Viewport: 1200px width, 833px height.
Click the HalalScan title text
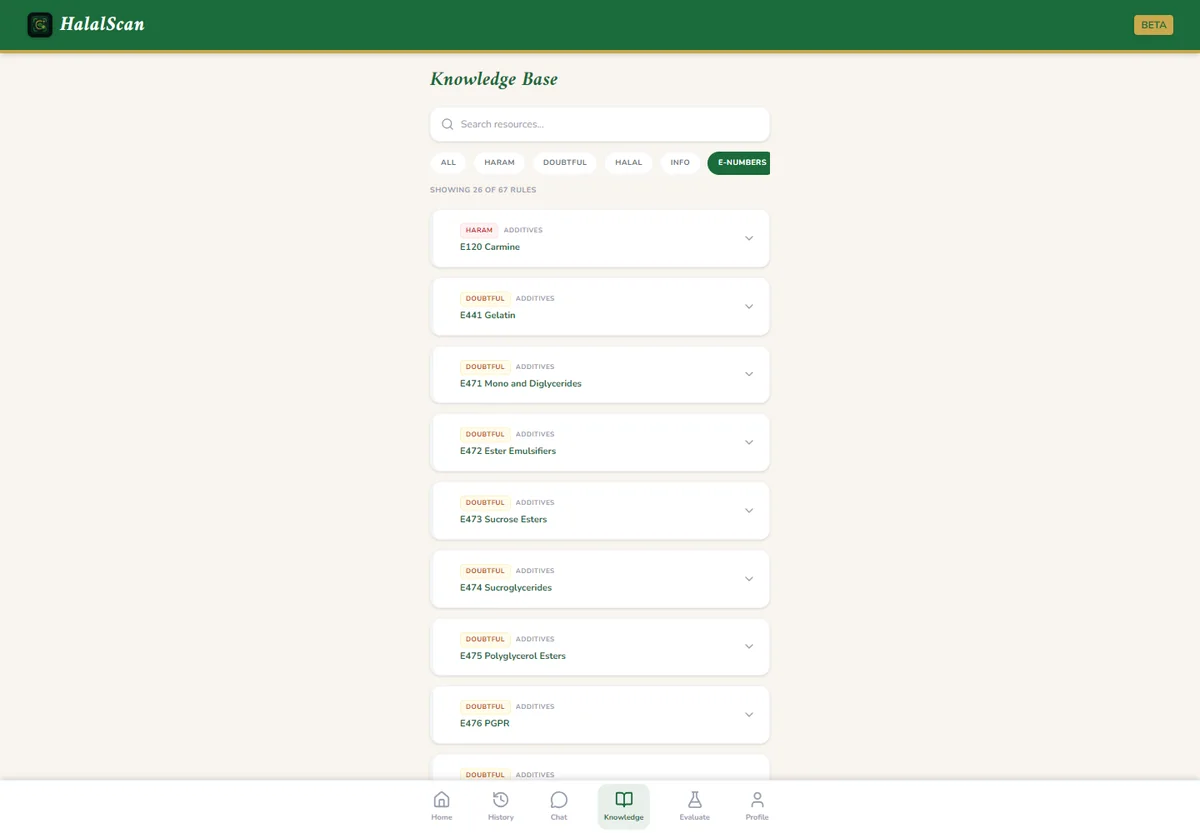(x=102, y=24)
